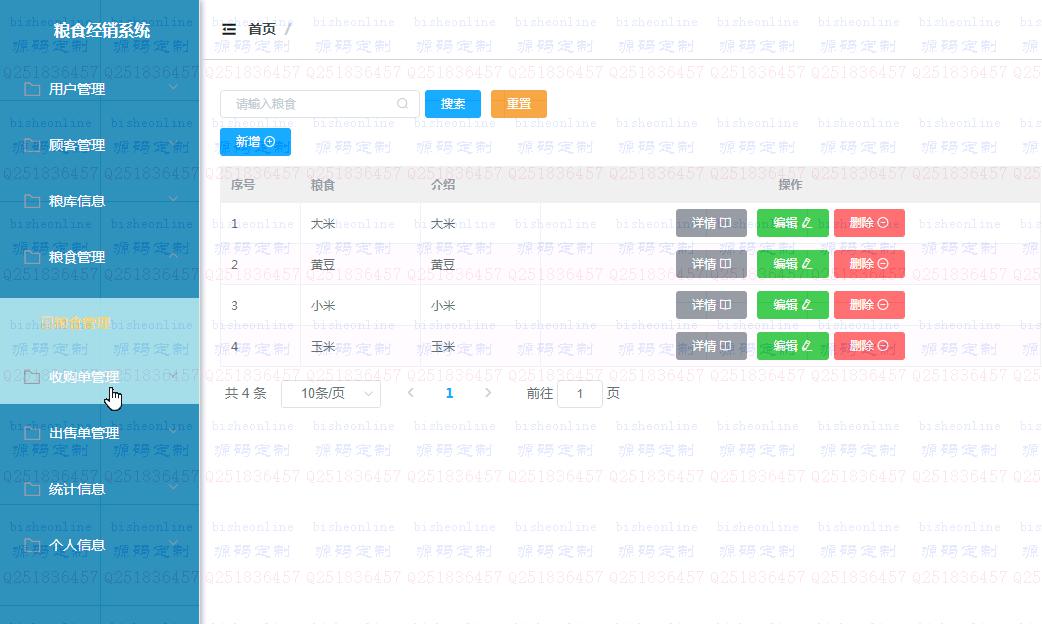The image size is (1042, 624).
Task: View 详情 details for the 小米 row
Action: coord(711,305)
